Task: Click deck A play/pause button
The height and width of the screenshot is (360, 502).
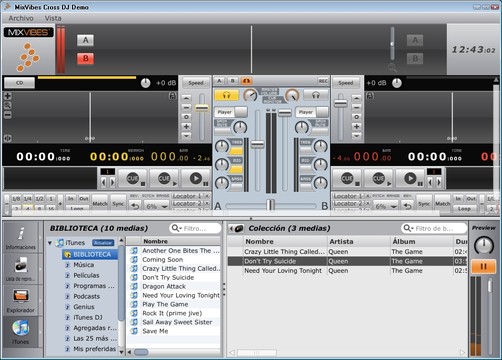Action: [x=197, y=179]
